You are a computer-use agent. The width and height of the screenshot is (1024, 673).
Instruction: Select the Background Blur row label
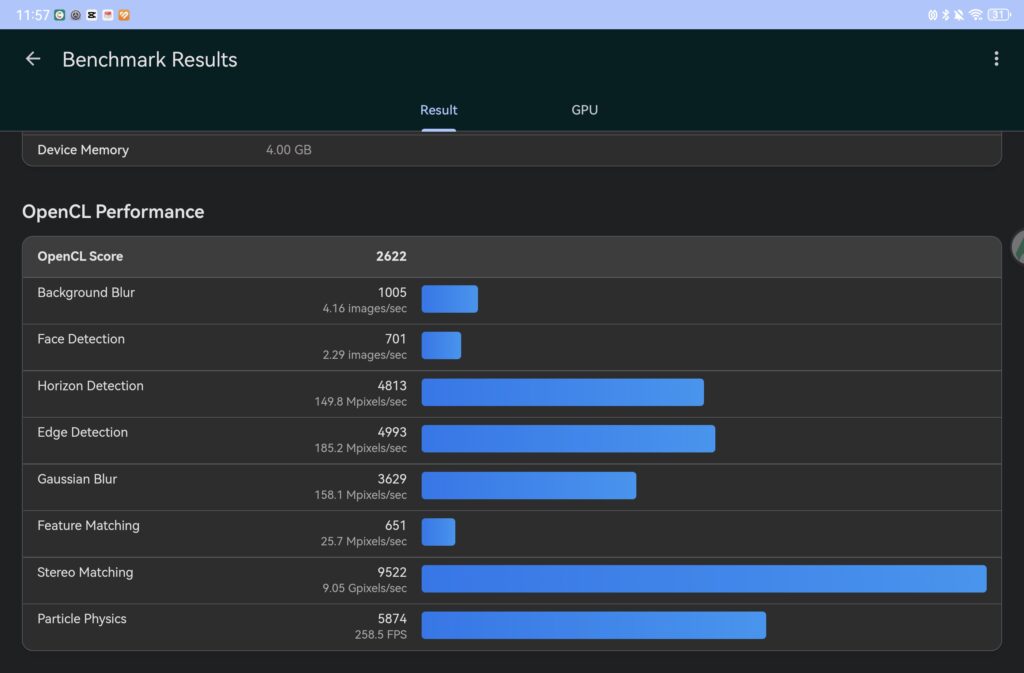86,292
